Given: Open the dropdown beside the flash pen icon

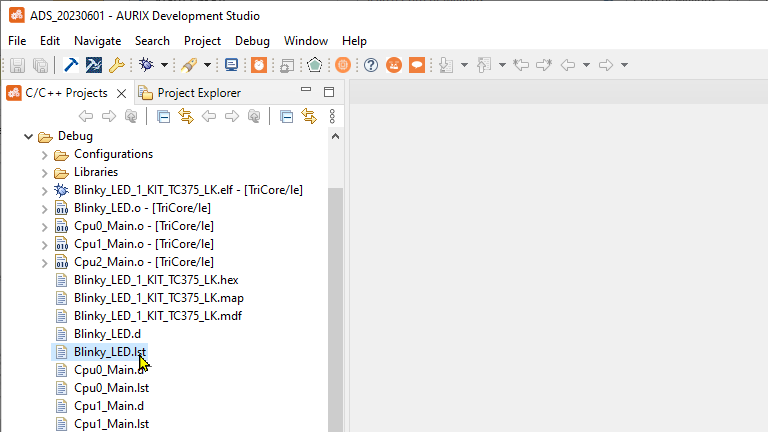Looking at the screenshot, I should coord(207,65).
